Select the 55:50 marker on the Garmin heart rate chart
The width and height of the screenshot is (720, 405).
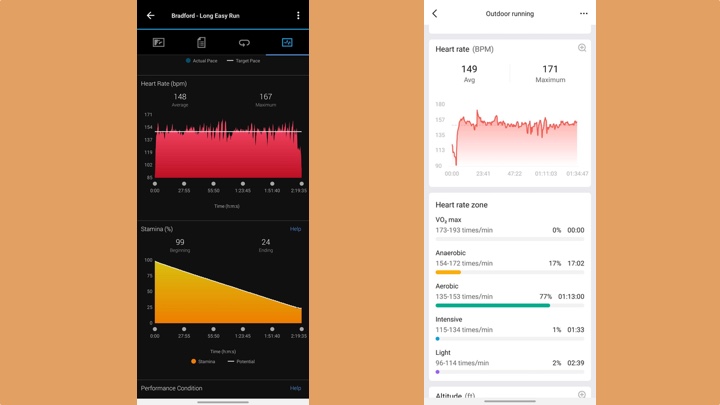(214, 184)
